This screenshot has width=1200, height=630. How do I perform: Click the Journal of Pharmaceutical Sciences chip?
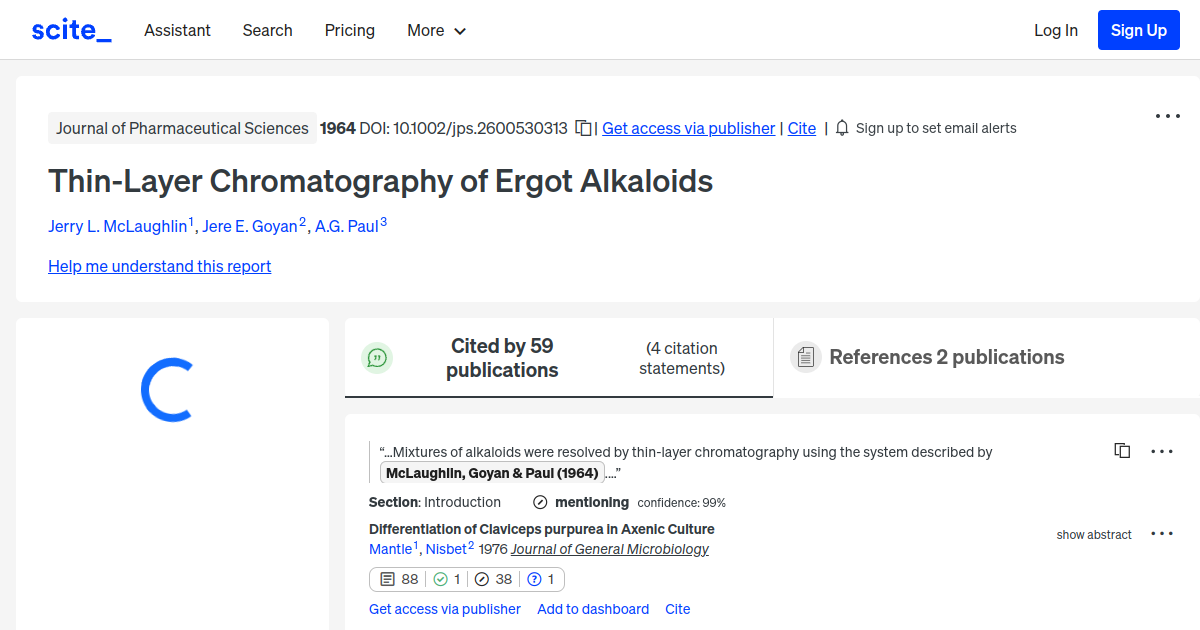coord(182,128)
